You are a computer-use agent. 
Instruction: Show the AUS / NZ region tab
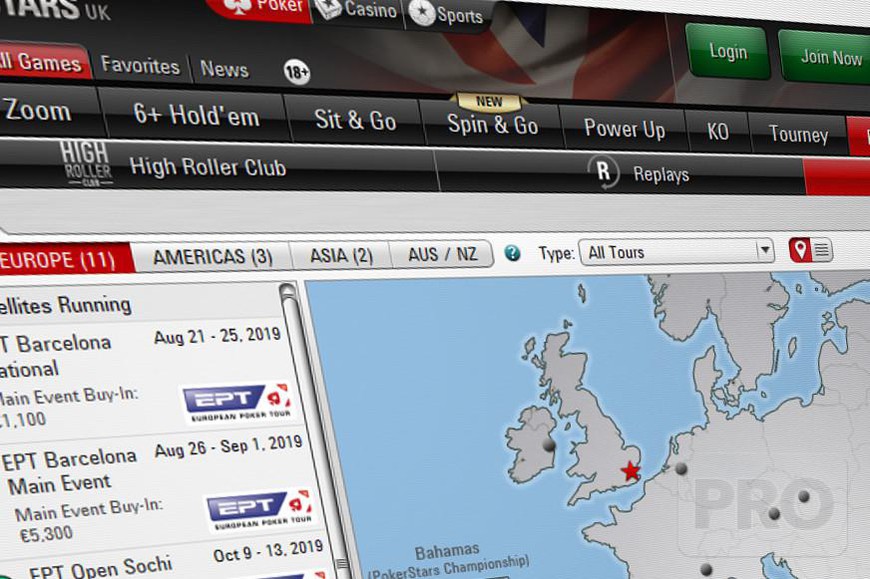click(442, 254)
